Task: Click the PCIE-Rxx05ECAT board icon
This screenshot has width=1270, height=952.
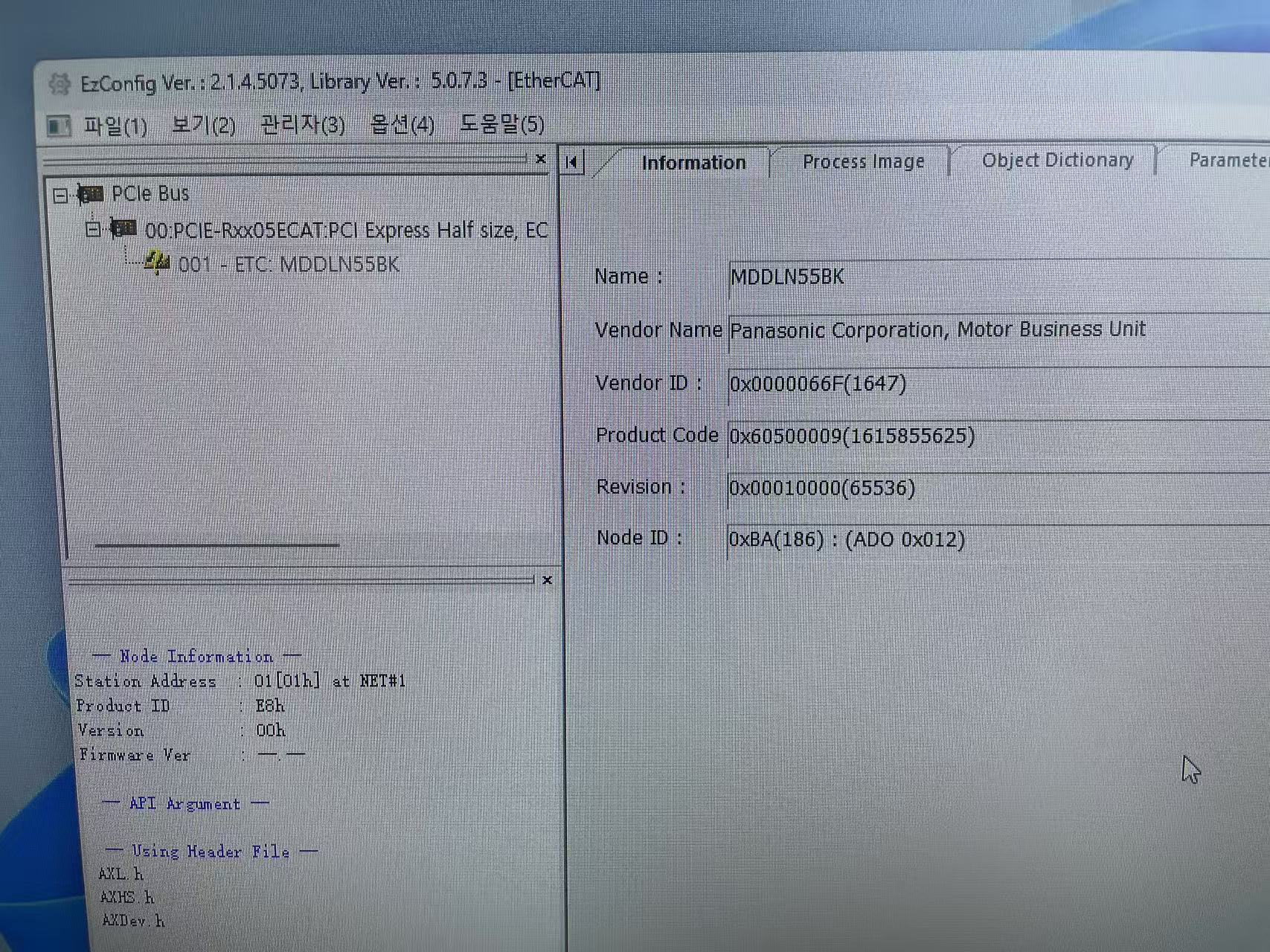Action: click(x=124, y=228)
